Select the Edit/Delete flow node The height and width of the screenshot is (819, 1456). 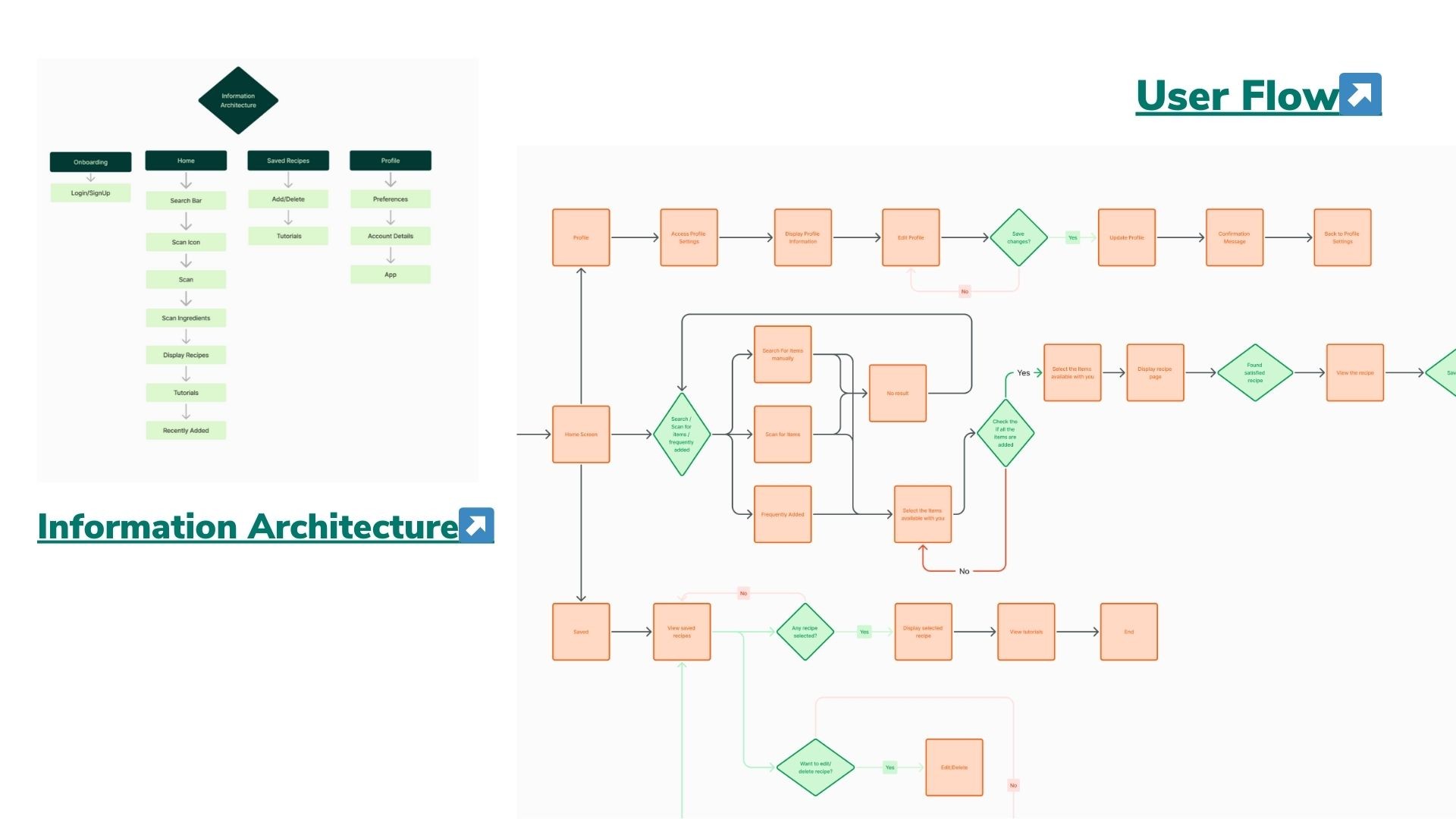click(954, 767)
